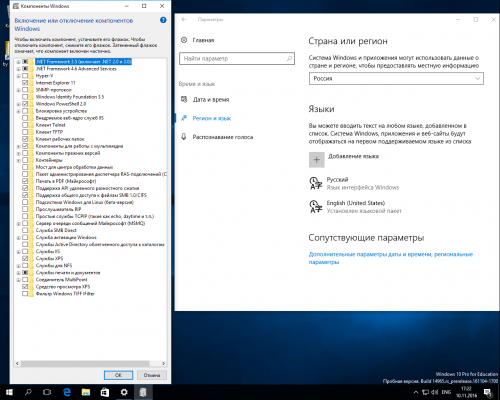This screenshot has height=400, width=500.
Task: Select the Дата и время menu item
Action: pyautogui.click(x=211, y=100)
